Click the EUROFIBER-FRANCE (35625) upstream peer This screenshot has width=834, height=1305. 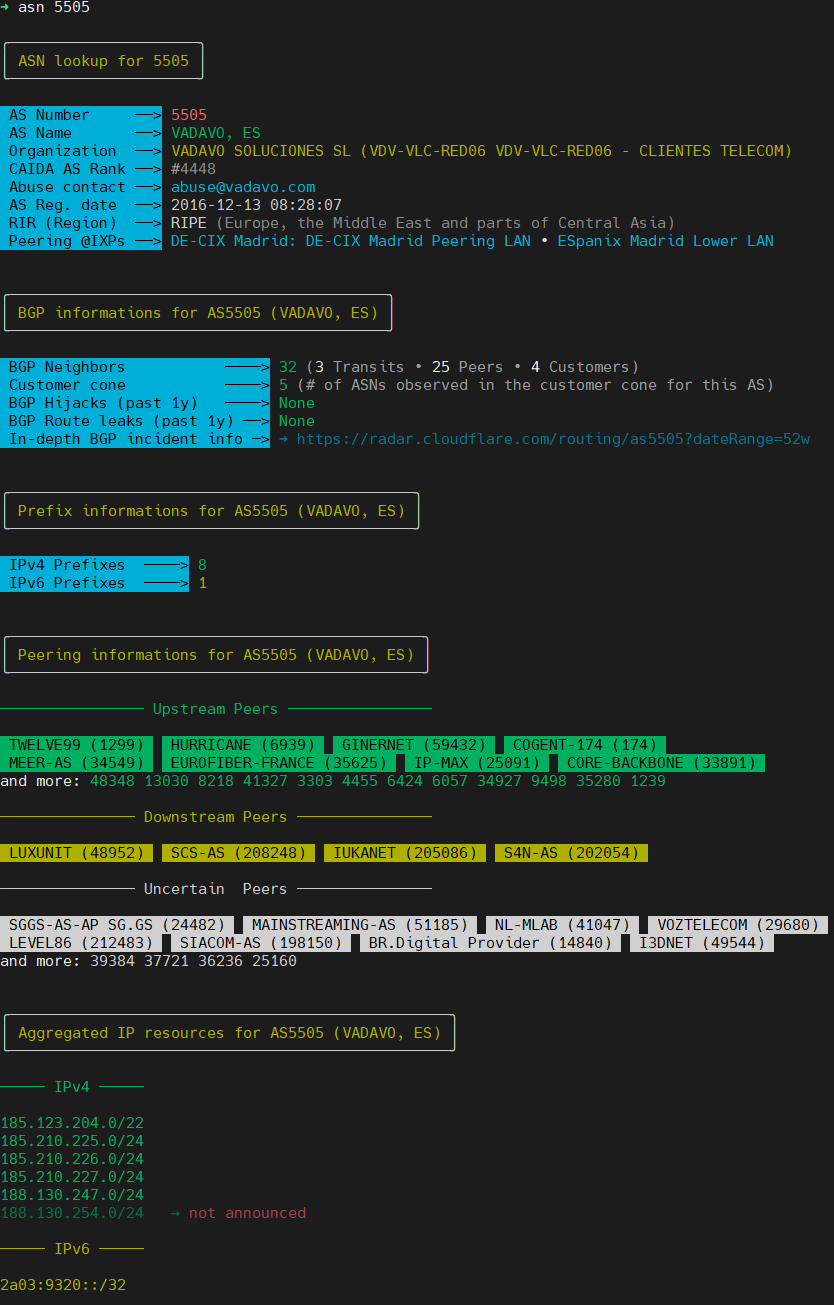(x=279, y=763)
